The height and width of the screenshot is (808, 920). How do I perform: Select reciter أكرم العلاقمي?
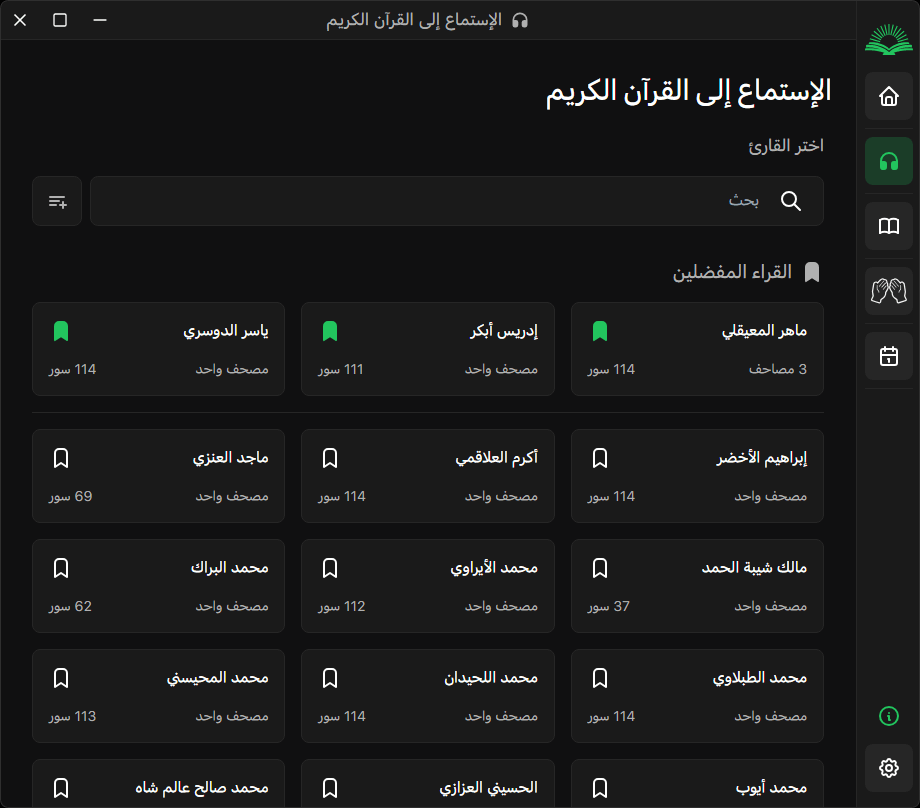coord(428,476)
